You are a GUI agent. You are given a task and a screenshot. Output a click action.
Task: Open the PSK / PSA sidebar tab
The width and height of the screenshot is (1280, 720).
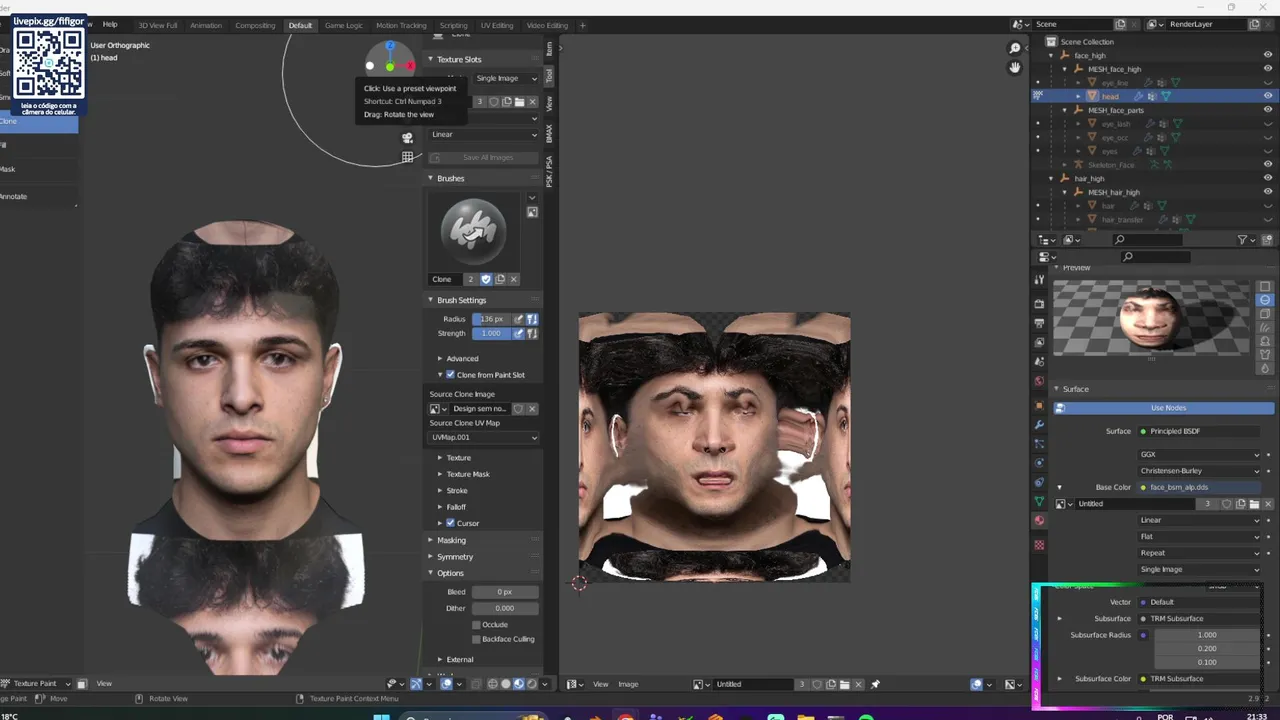click(x=550, y=170)
